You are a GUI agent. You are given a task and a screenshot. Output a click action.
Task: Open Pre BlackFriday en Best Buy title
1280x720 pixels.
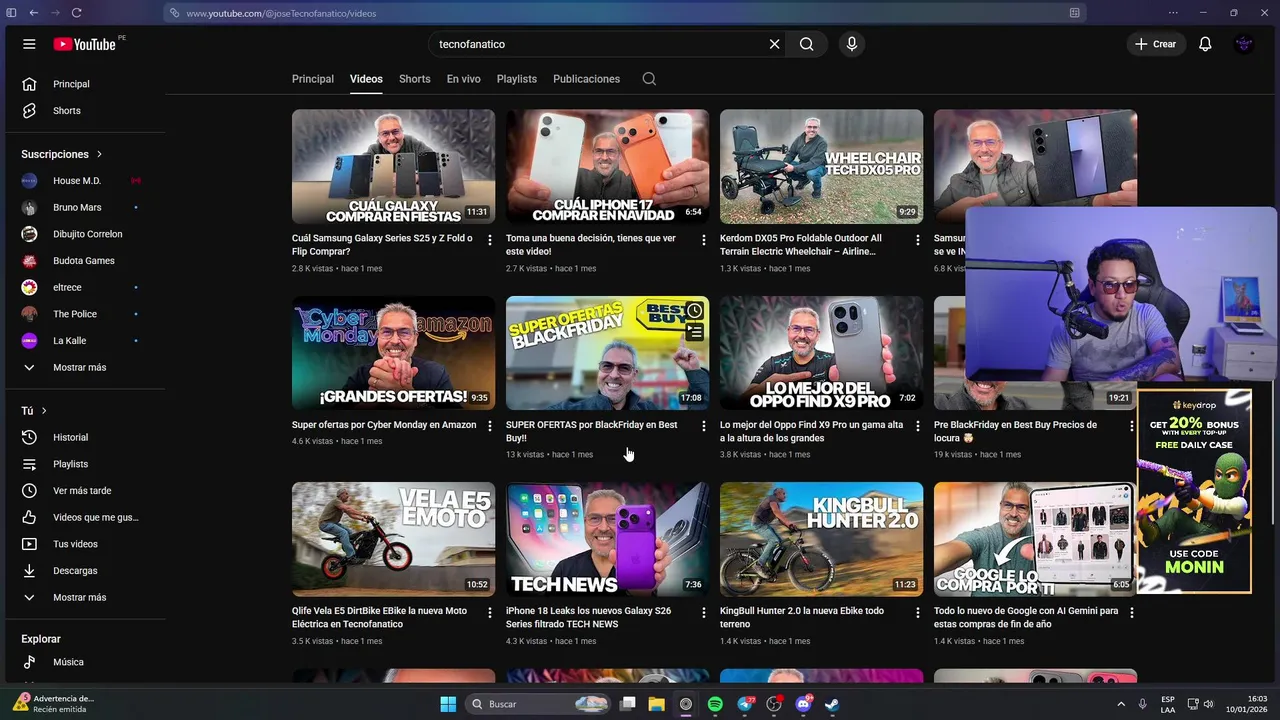pos(1015,431)
